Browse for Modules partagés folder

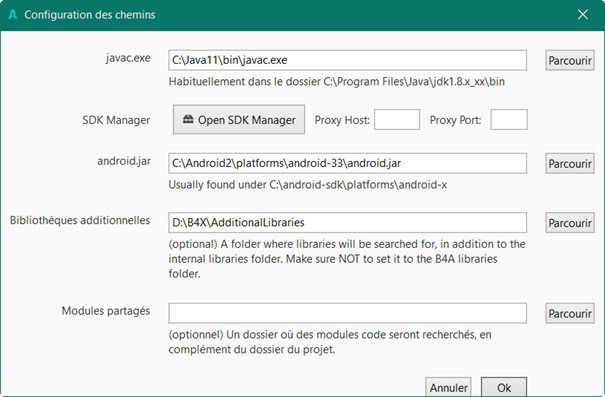click(570, 313)
